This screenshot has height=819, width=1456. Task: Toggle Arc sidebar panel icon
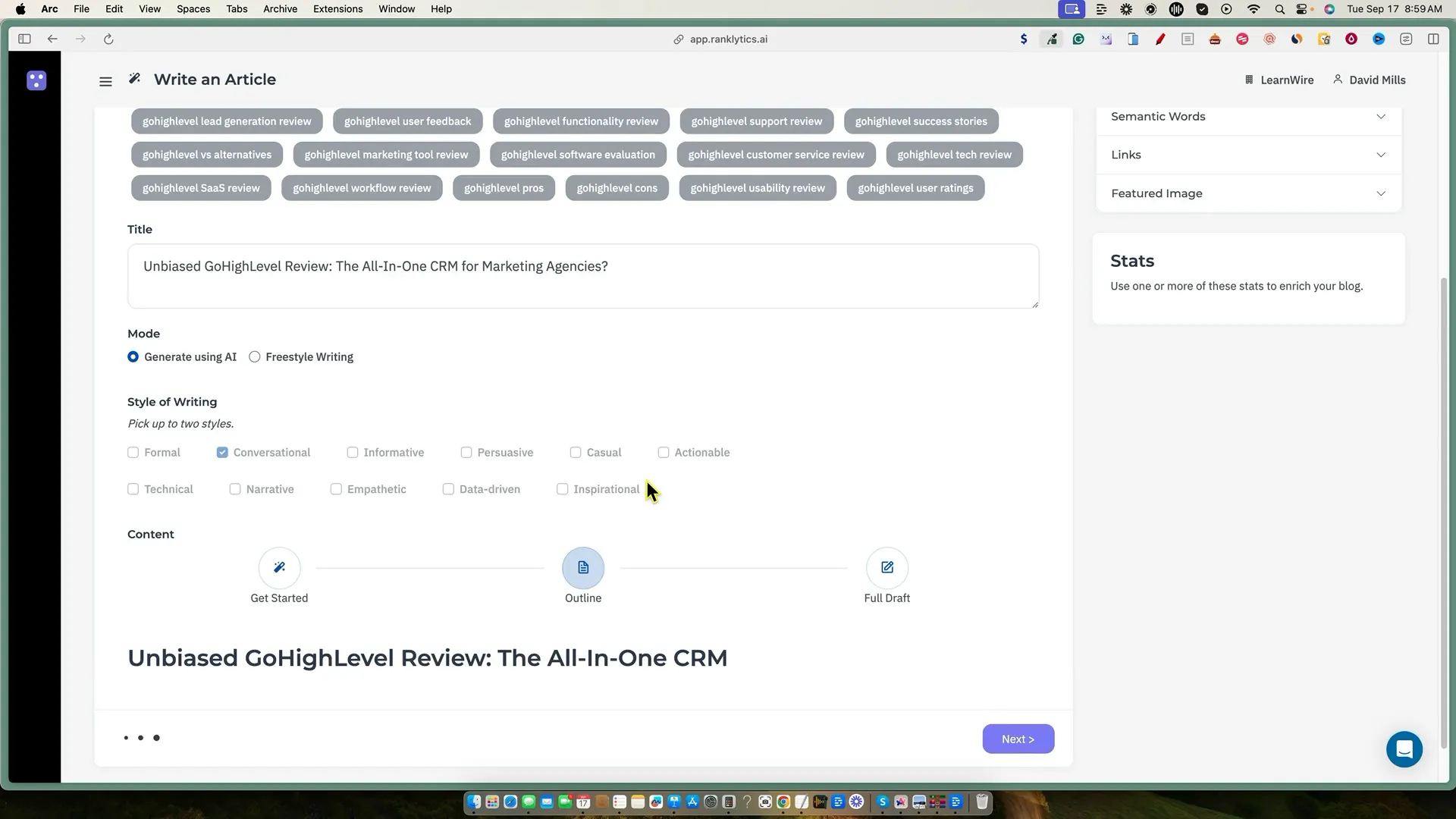point(24,39)
